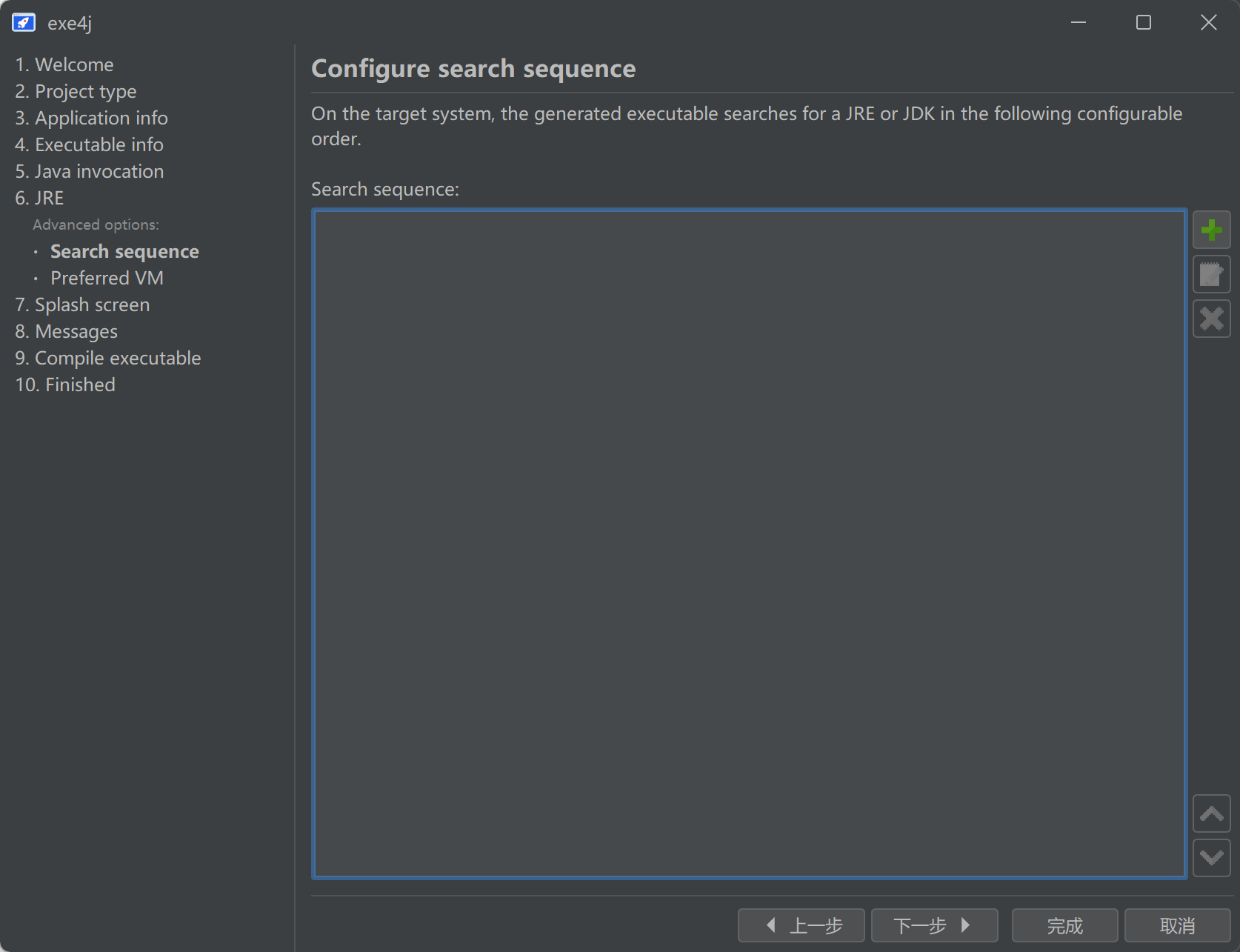Jump to Executable info step
The height and width of the screenshot is (952, 1240).
tap(89, 144)
